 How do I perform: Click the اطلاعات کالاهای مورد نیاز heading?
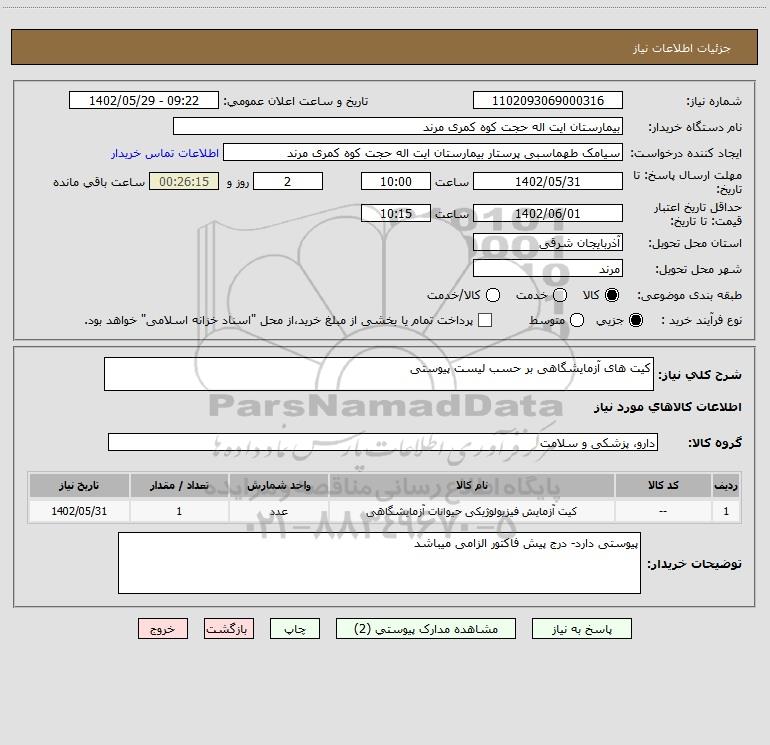coord(667,407)
